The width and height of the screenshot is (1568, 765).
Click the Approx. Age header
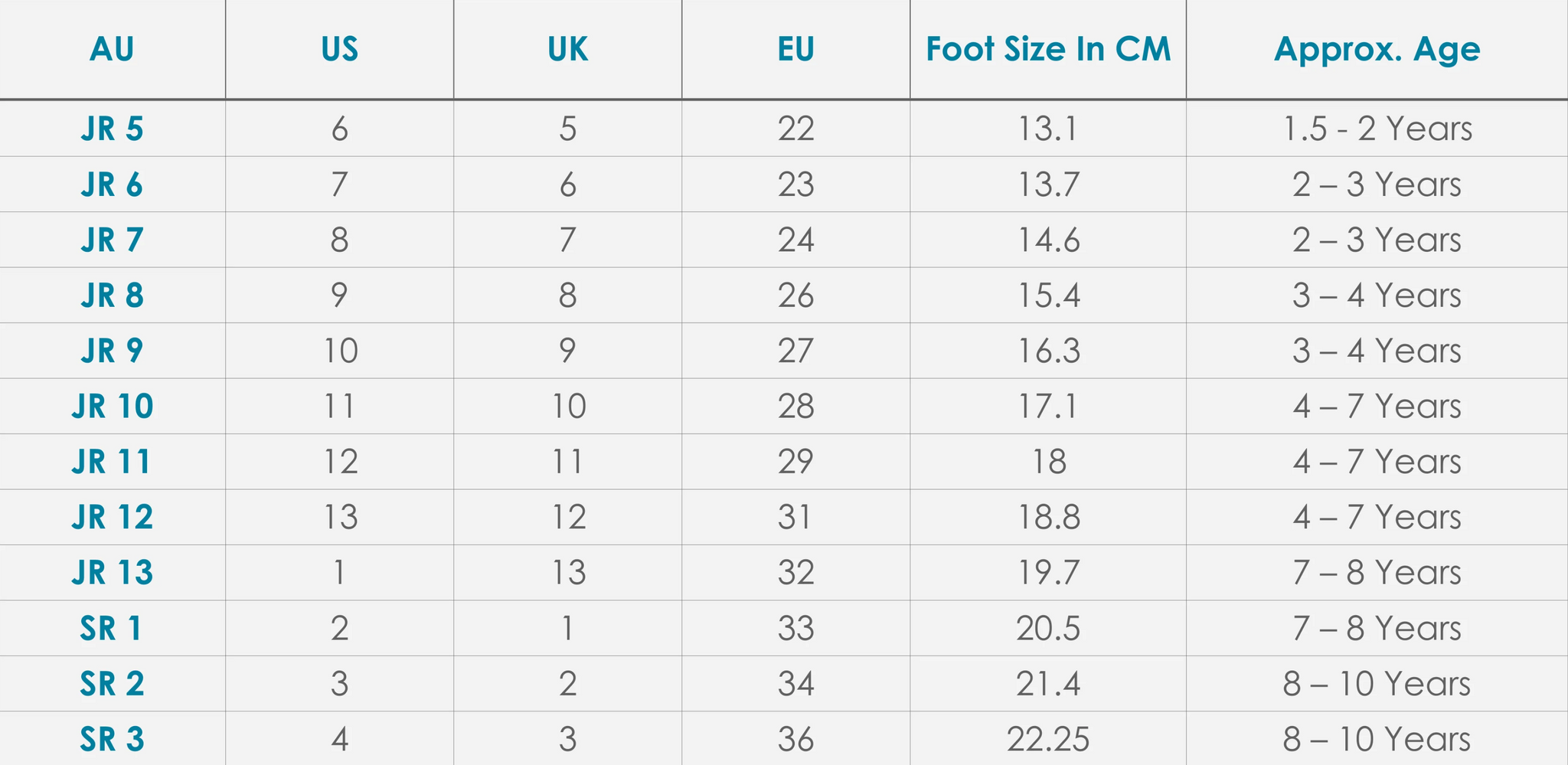(1377, 50)
